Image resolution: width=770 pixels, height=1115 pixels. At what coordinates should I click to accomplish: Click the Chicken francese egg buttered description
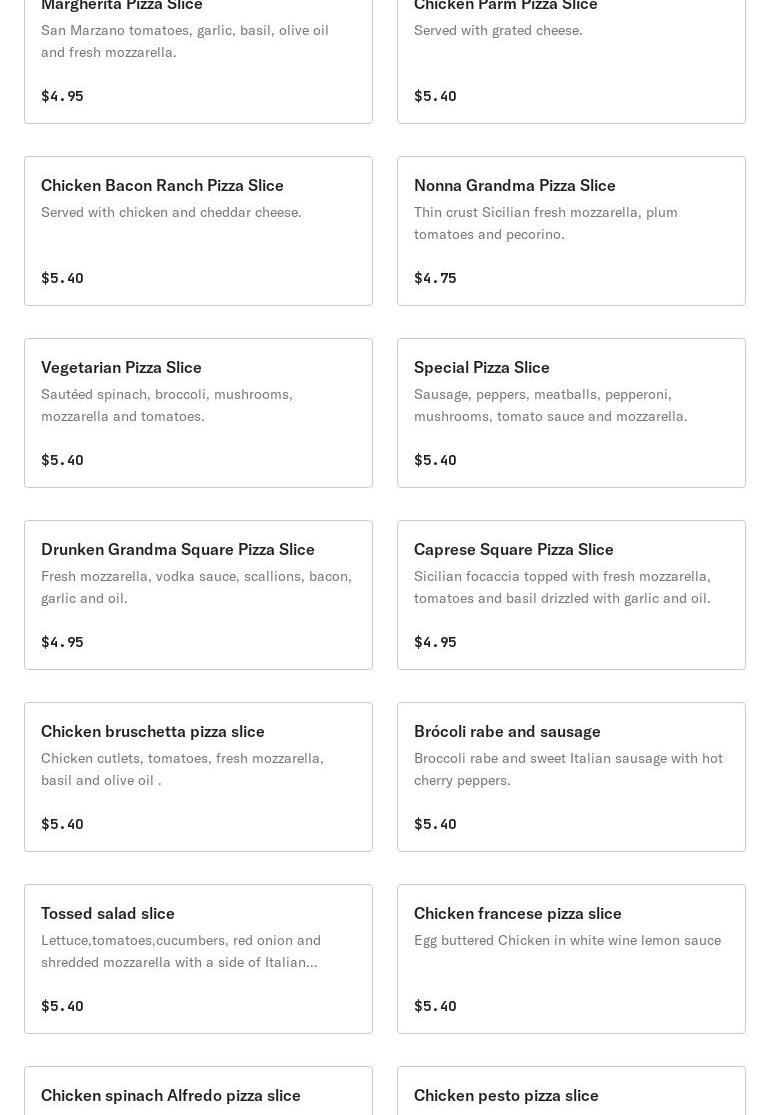tap(567, 940)
